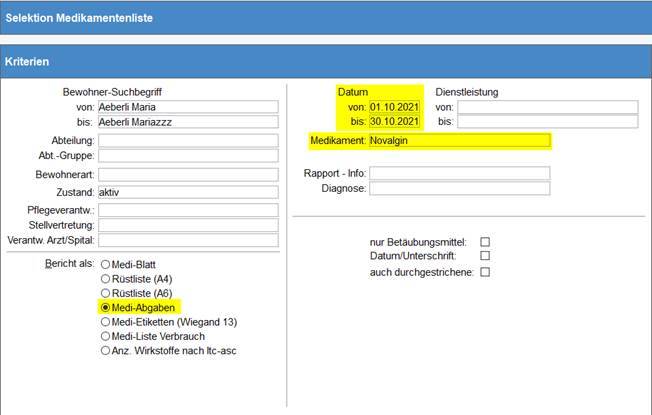Image resolution: width=652 pixels, height=415 pixels.
Task: Focus the Dienstleistung von field
Action: point(548,107)
